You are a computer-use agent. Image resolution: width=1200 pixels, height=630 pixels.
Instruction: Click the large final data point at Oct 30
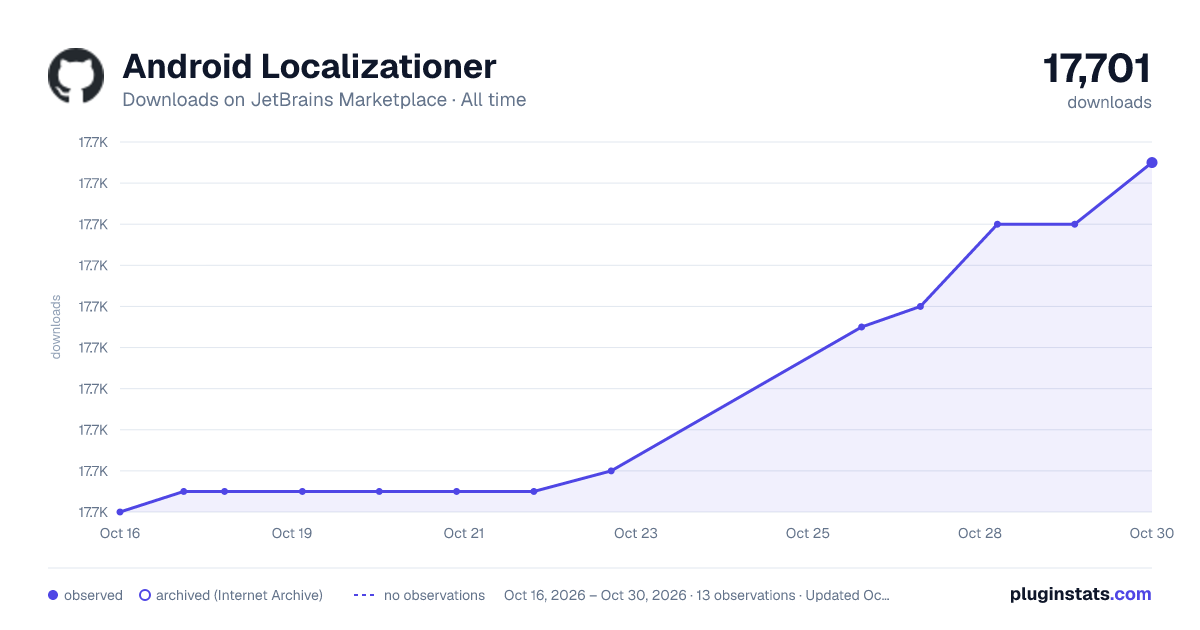[1152, 162]
